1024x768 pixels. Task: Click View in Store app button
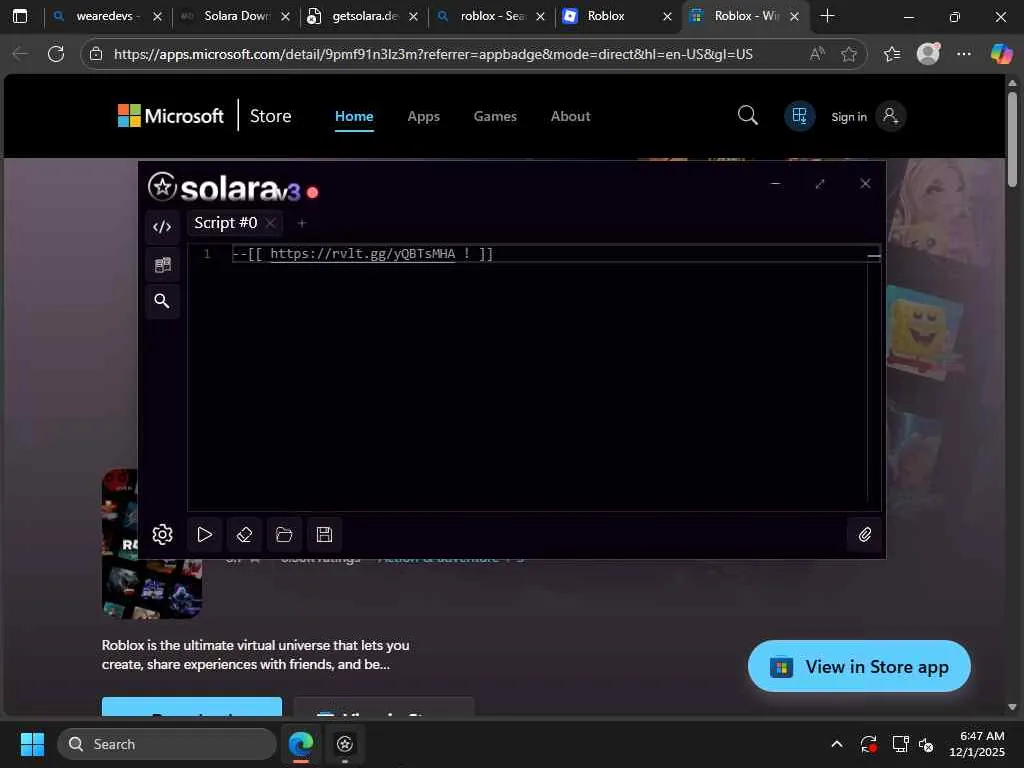859,666
